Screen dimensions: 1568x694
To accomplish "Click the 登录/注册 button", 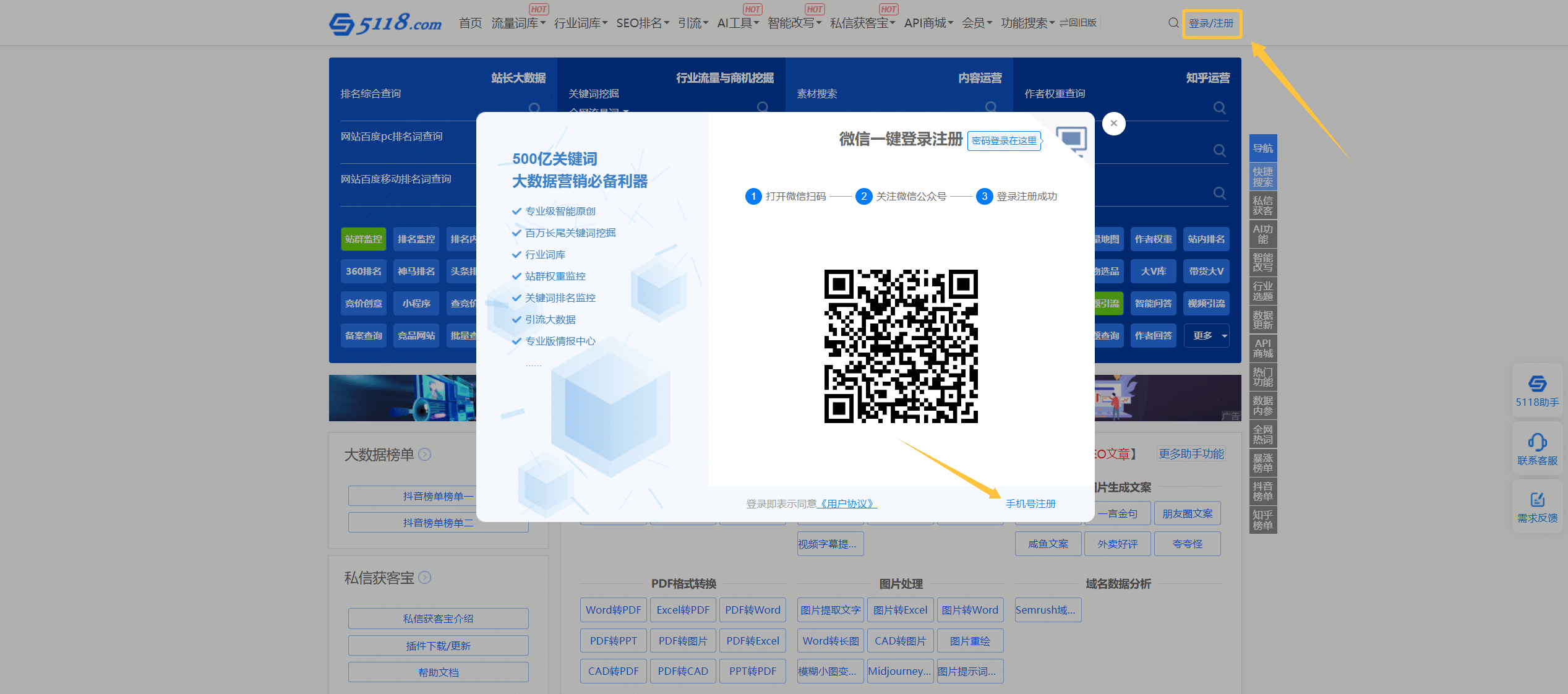I will click(1211, 24).
